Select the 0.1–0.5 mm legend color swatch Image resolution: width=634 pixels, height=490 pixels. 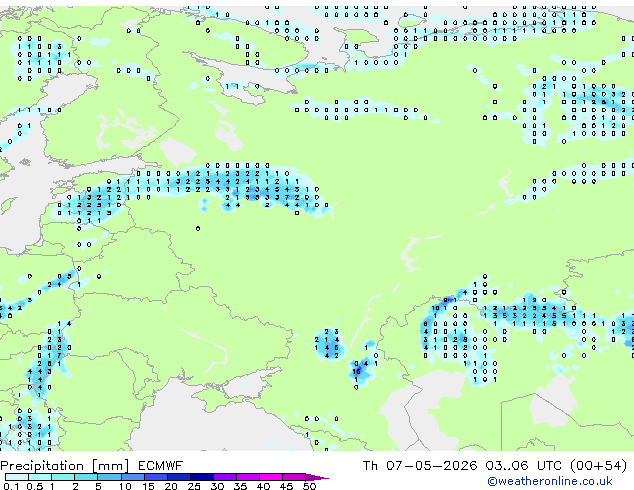[x=17, y=477]
